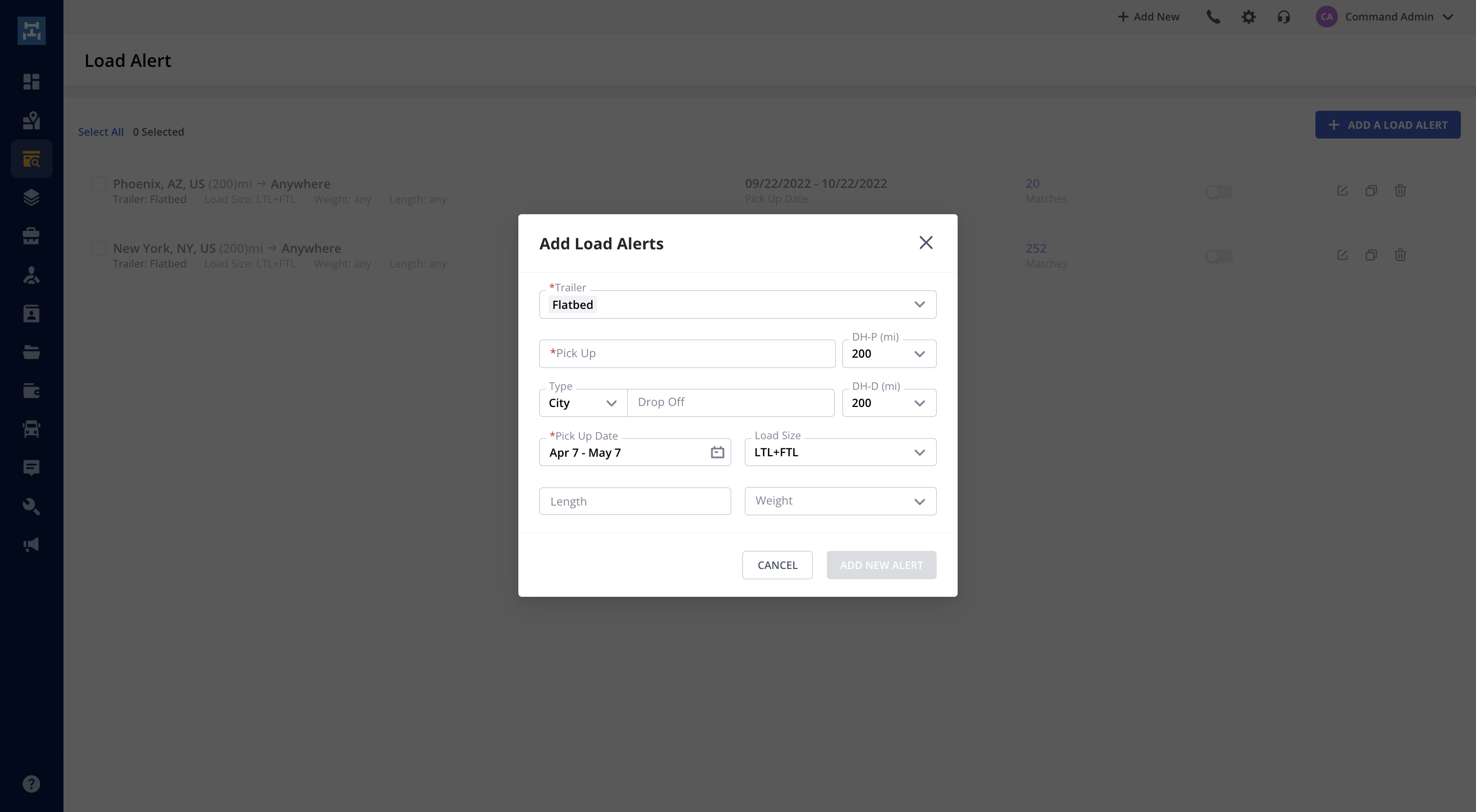The image size is (1476, 812).
Task: Open the DH-P (mi) dropdown
Action: tap(889, 354)
